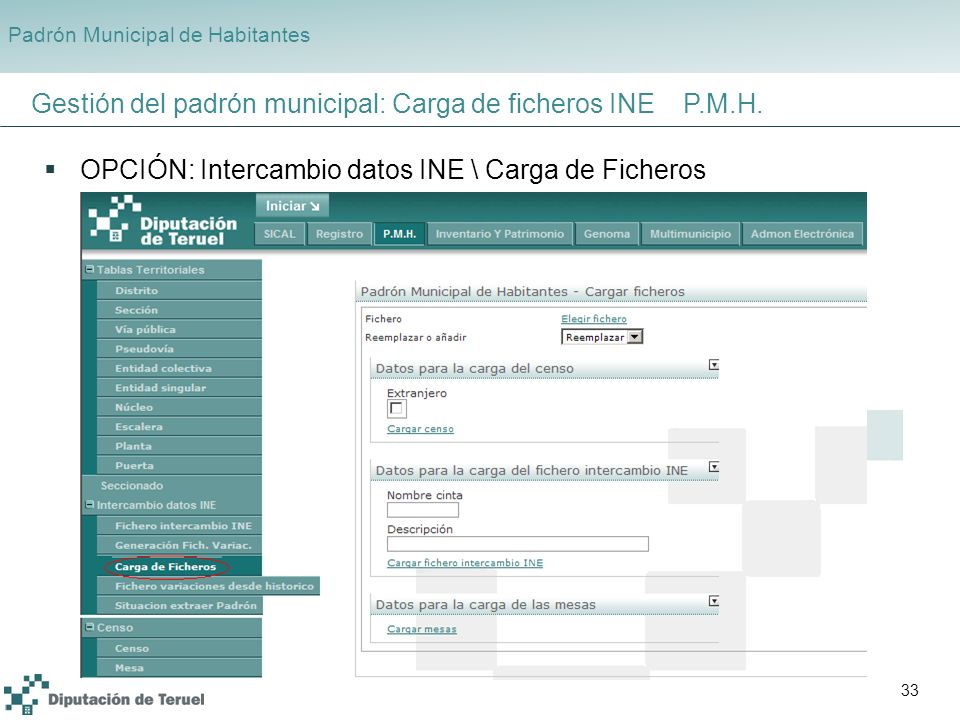Screen dimensions: 960x720
Task: Click the Elegir fichero link
Action: click(x=594, y=319)
